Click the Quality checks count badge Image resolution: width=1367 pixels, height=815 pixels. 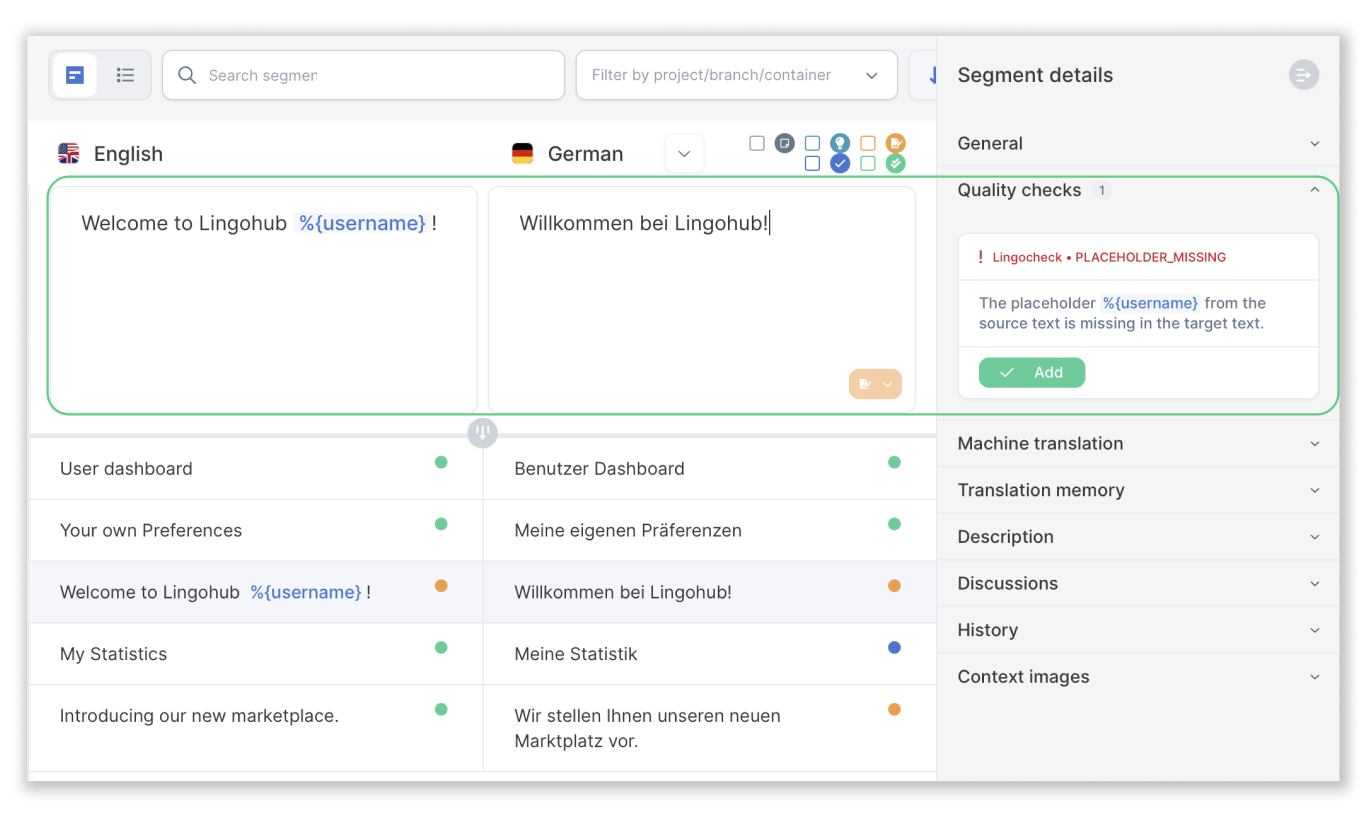[x=1102, y=190]
